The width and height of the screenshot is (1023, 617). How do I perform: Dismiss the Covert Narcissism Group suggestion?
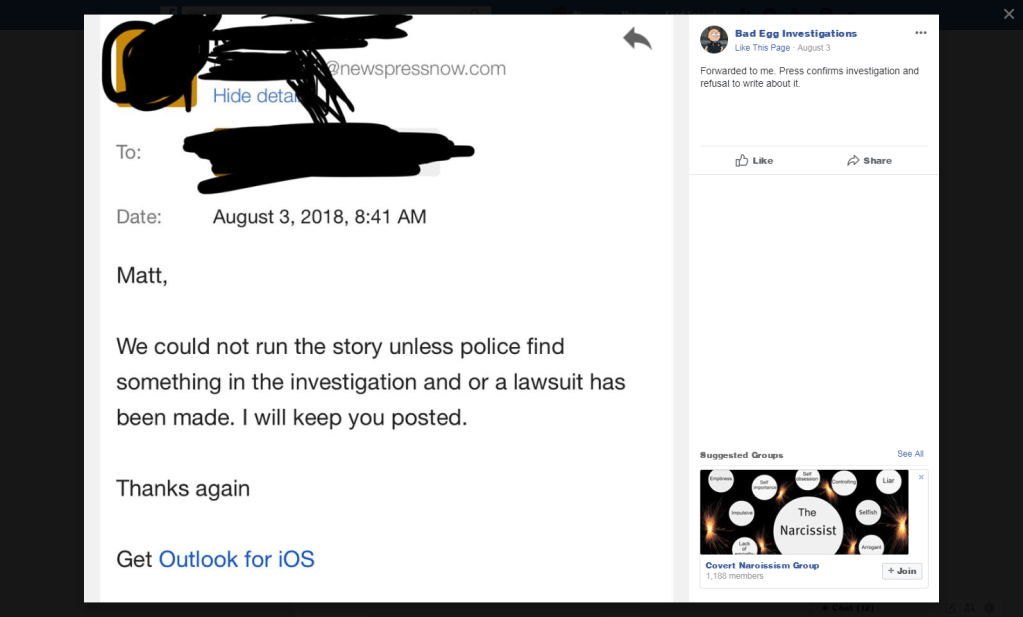921,477
